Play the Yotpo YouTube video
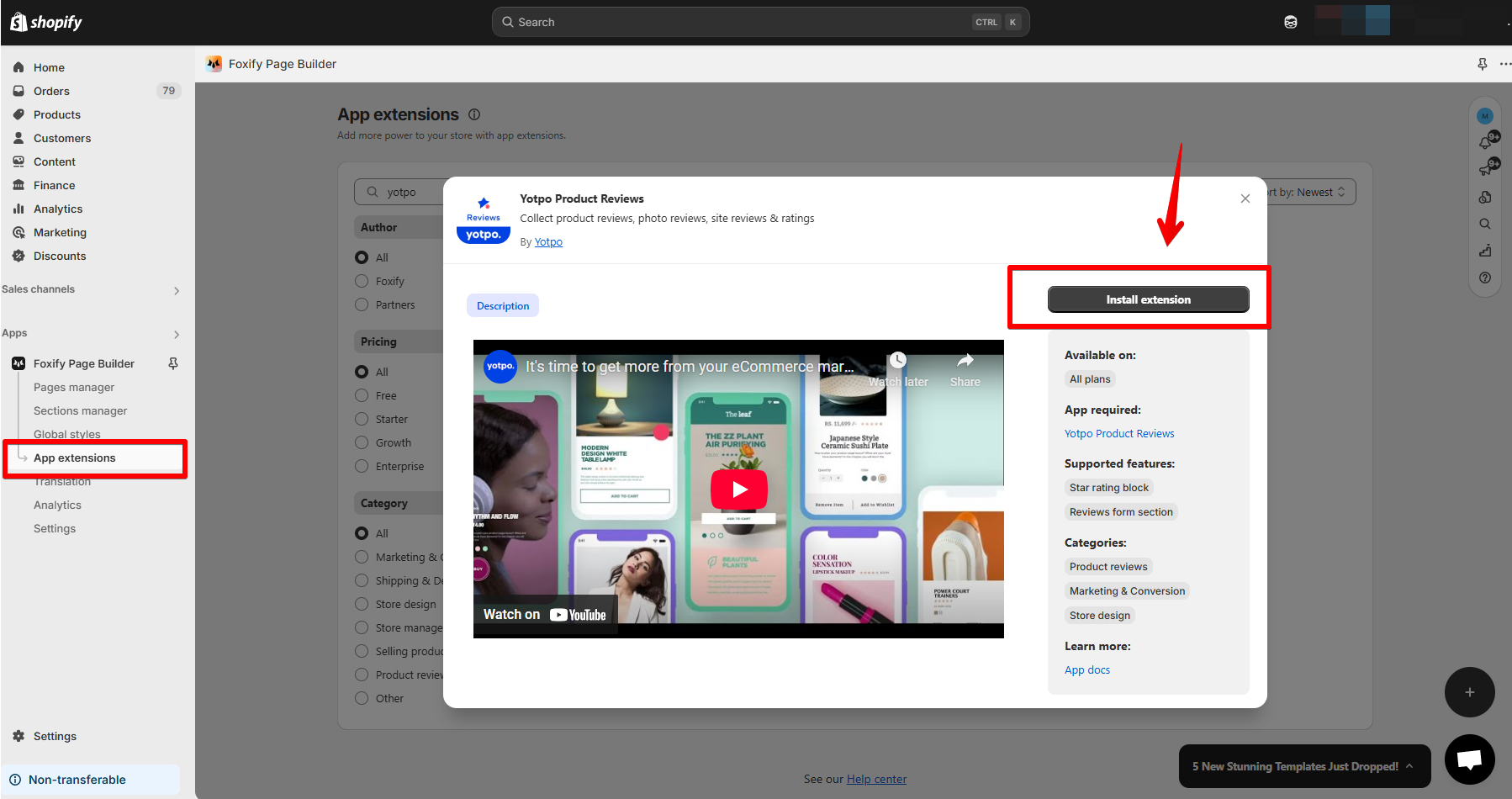Screen dimensions: 1512x799 (x=739, y=489)
